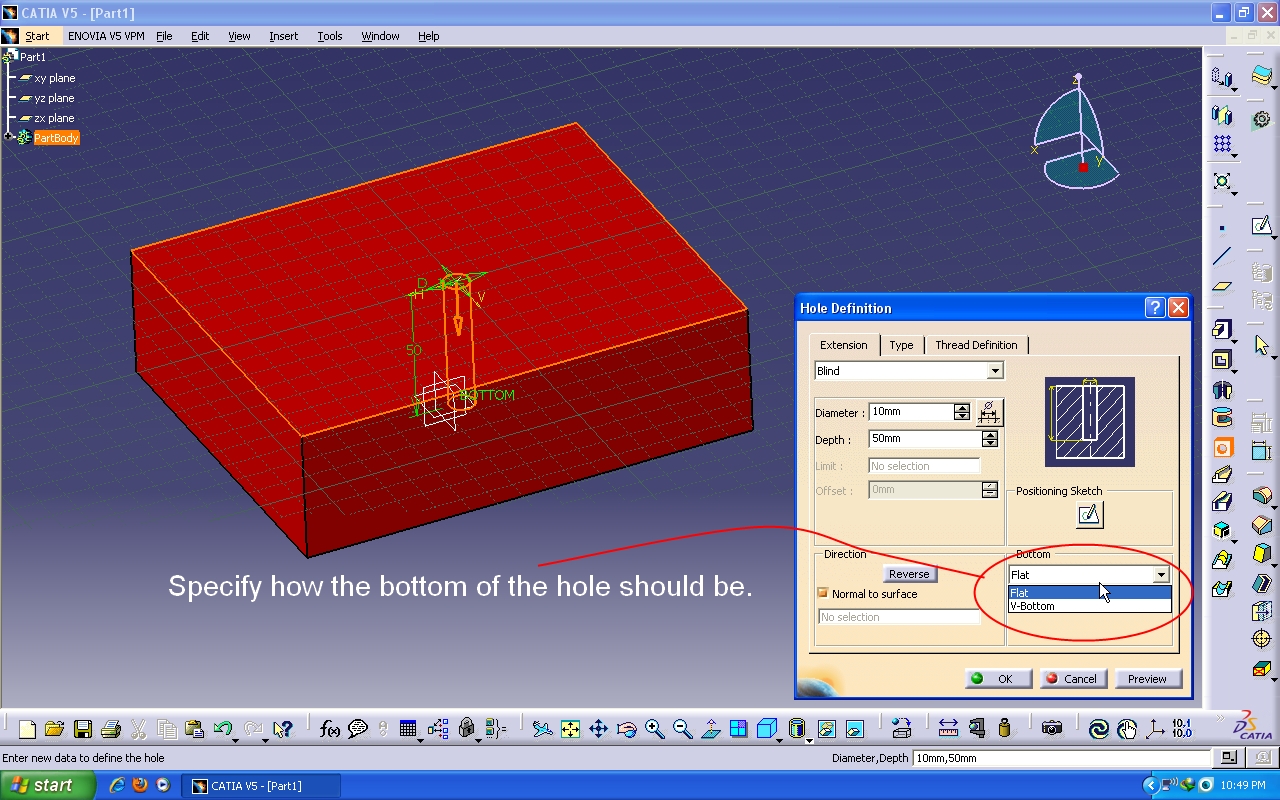Click the Zoom In magnifier icon
Screen dimensions: 1280x800
click(654, 729)
